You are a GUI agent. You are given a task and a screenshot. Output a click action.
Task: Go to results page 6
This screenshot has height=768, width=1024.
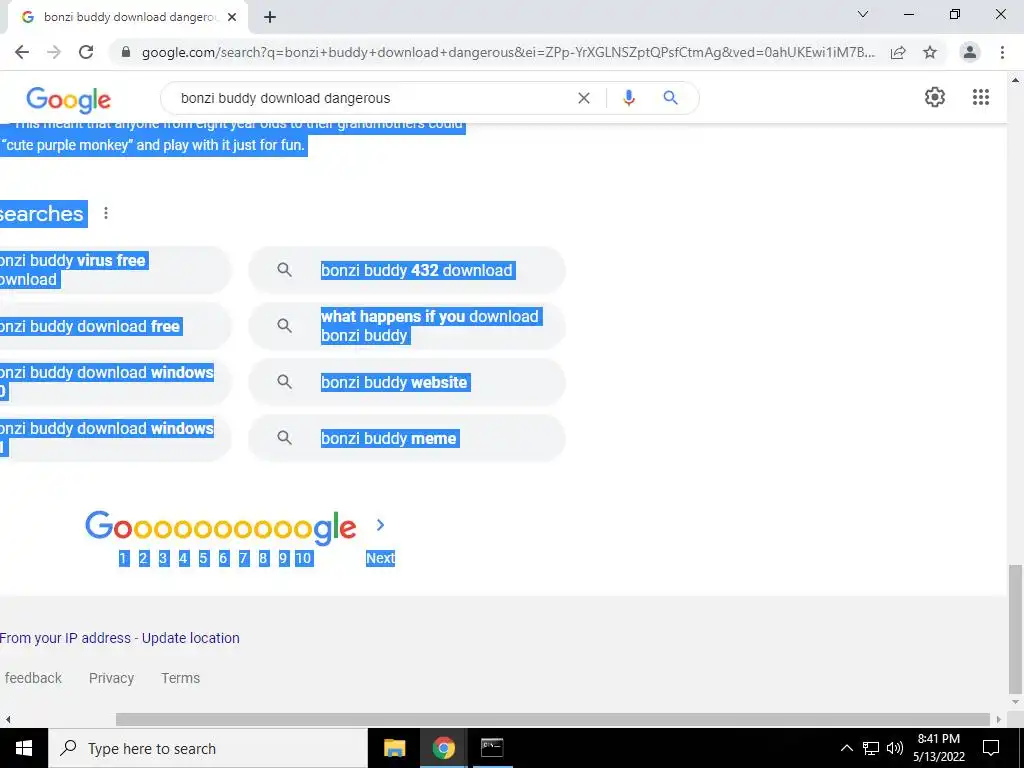(x=223, y=558)
